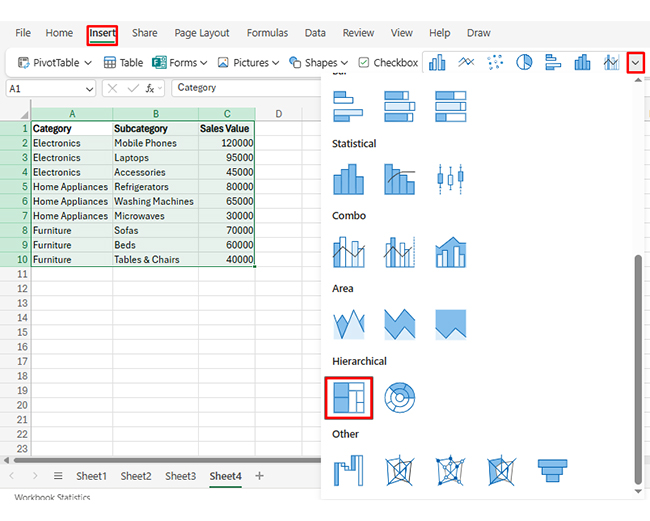Screen dimensions: 650x521
Task: Open the Draw tab
Action: (x=478, y=33)
